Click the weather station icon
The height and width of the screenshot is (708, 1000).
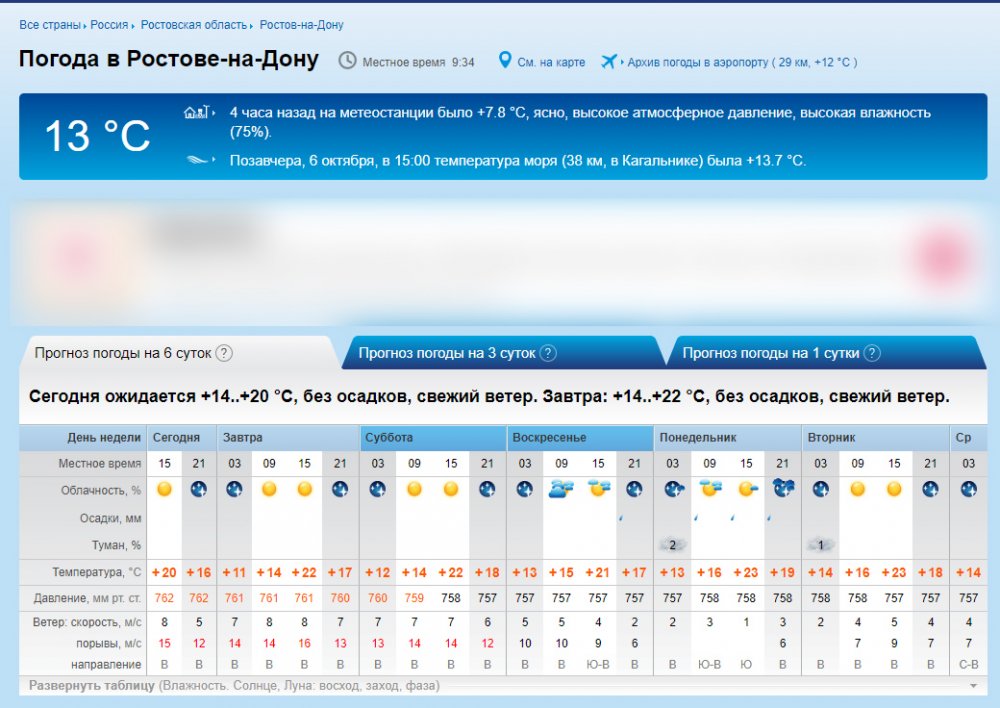[x=197, y=112]
